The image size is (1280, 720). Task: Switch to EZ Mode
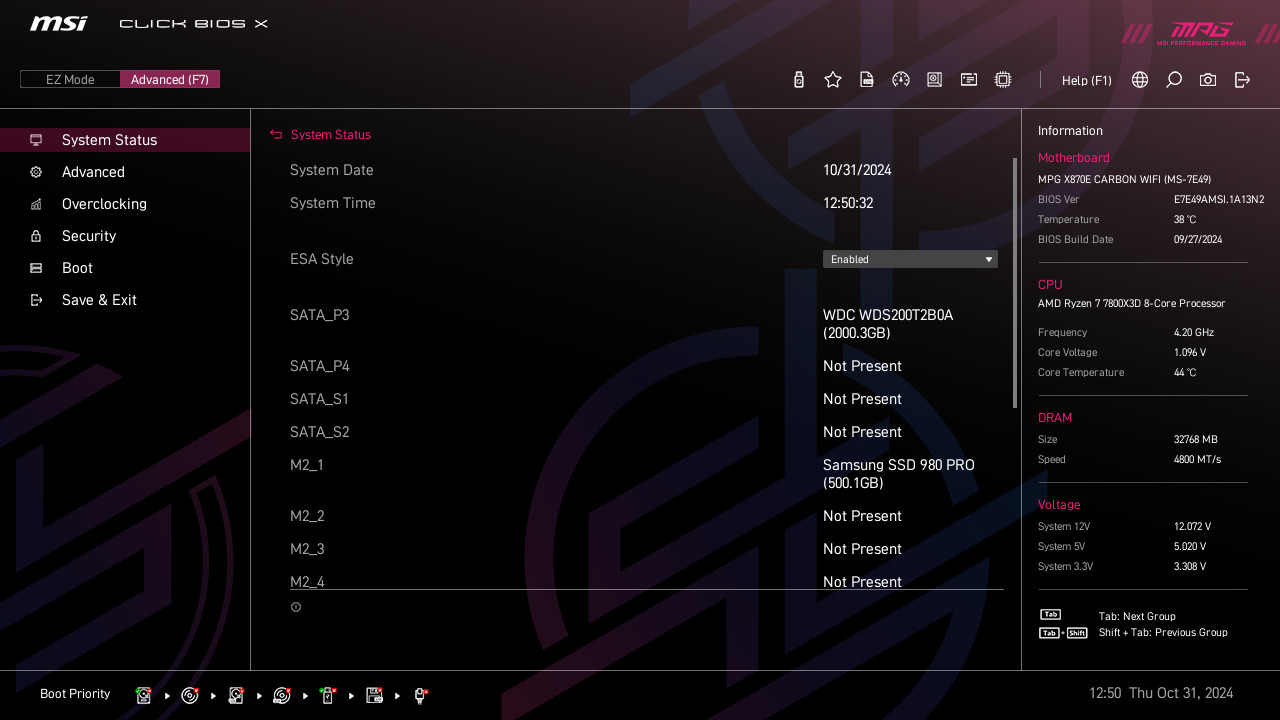[70, 79]
